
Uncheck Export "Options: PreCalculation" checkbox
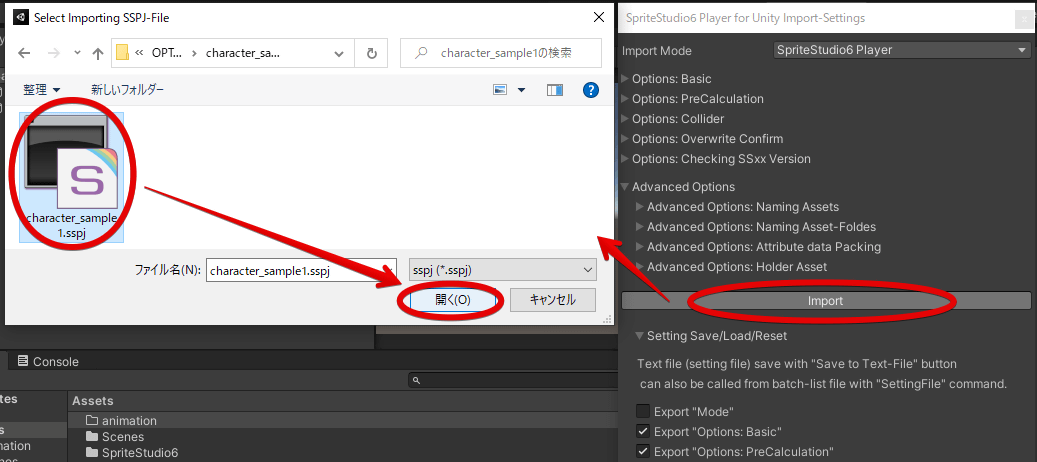pos(643,452)
